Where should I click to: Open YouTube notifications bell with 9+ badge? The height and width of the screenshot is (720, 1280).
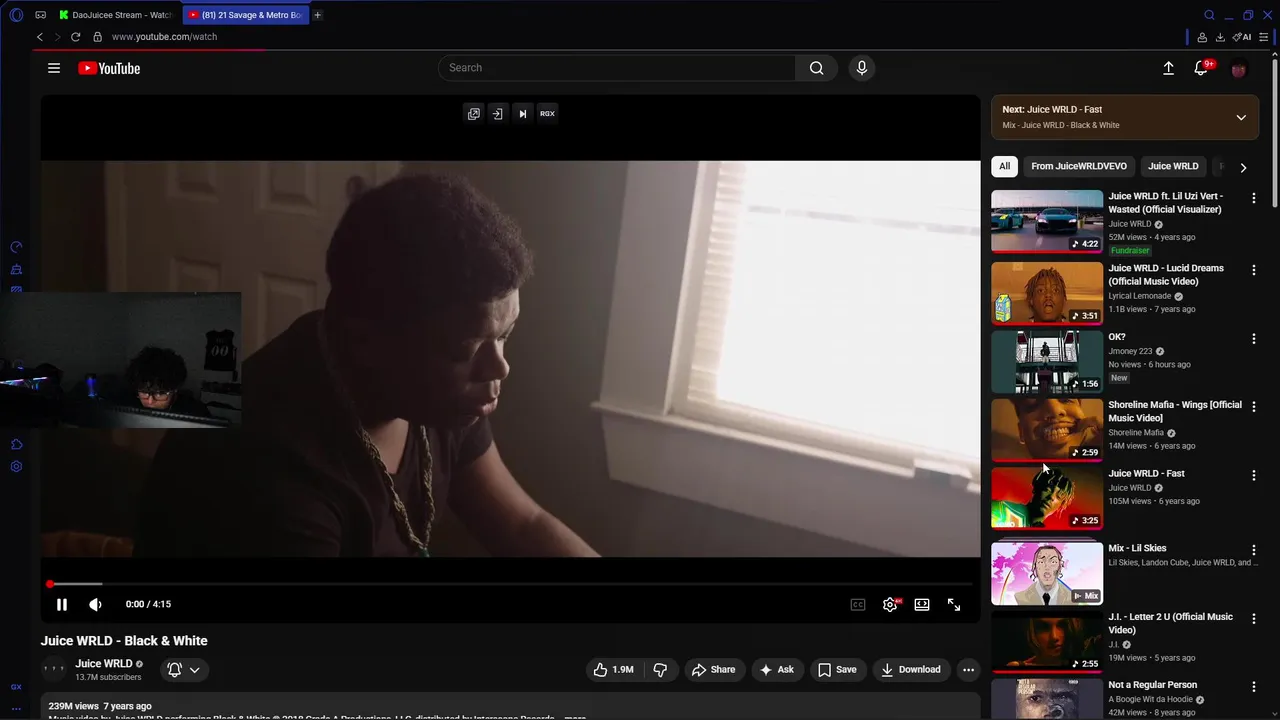coord(1202,68)
